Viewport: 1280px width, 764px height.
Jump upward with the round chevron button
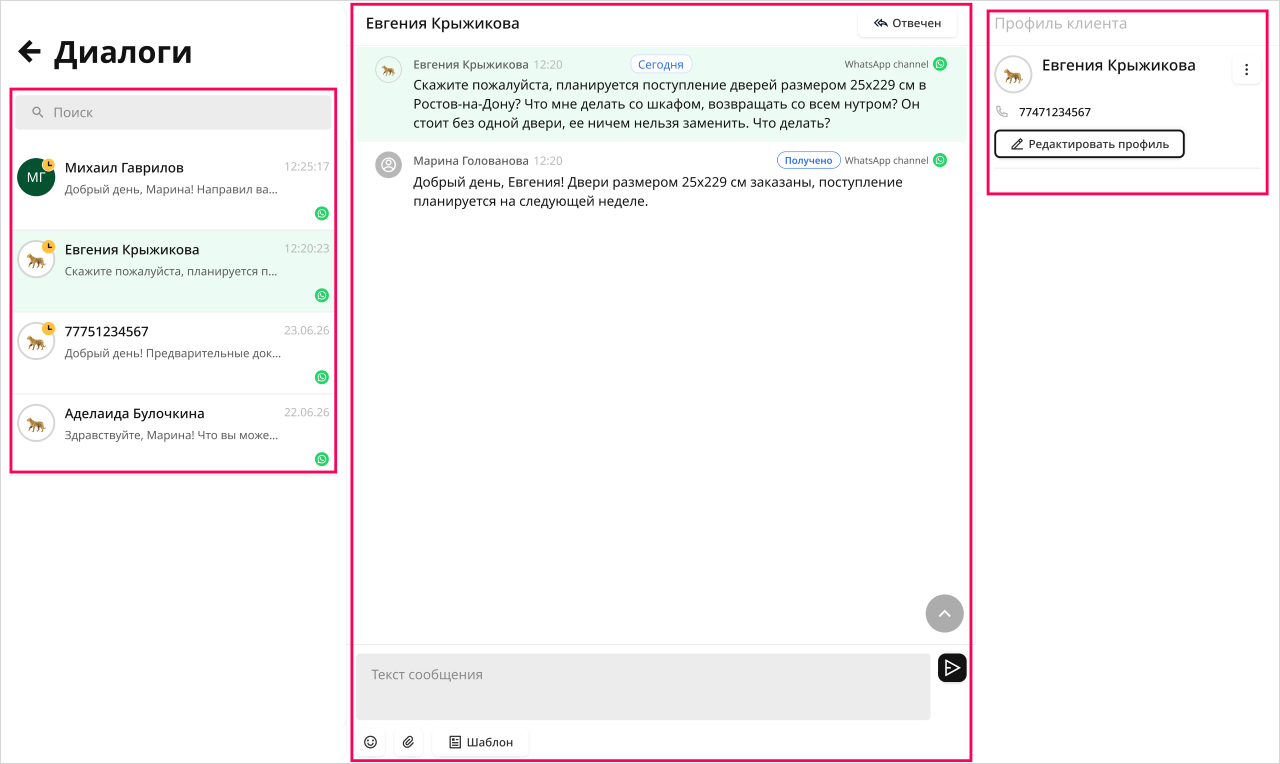(945, 614)
